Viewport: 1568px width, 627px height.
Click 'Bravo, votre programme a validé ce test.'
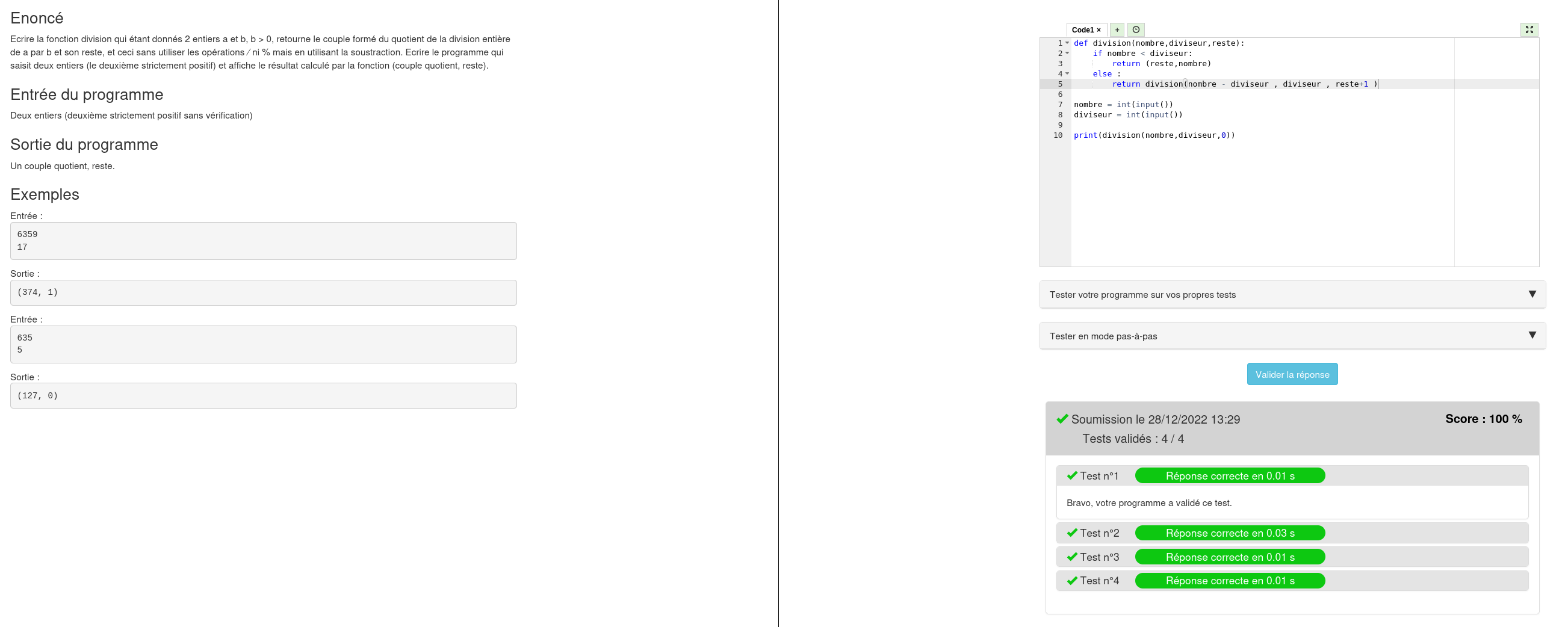click(x=1148, y=504)
